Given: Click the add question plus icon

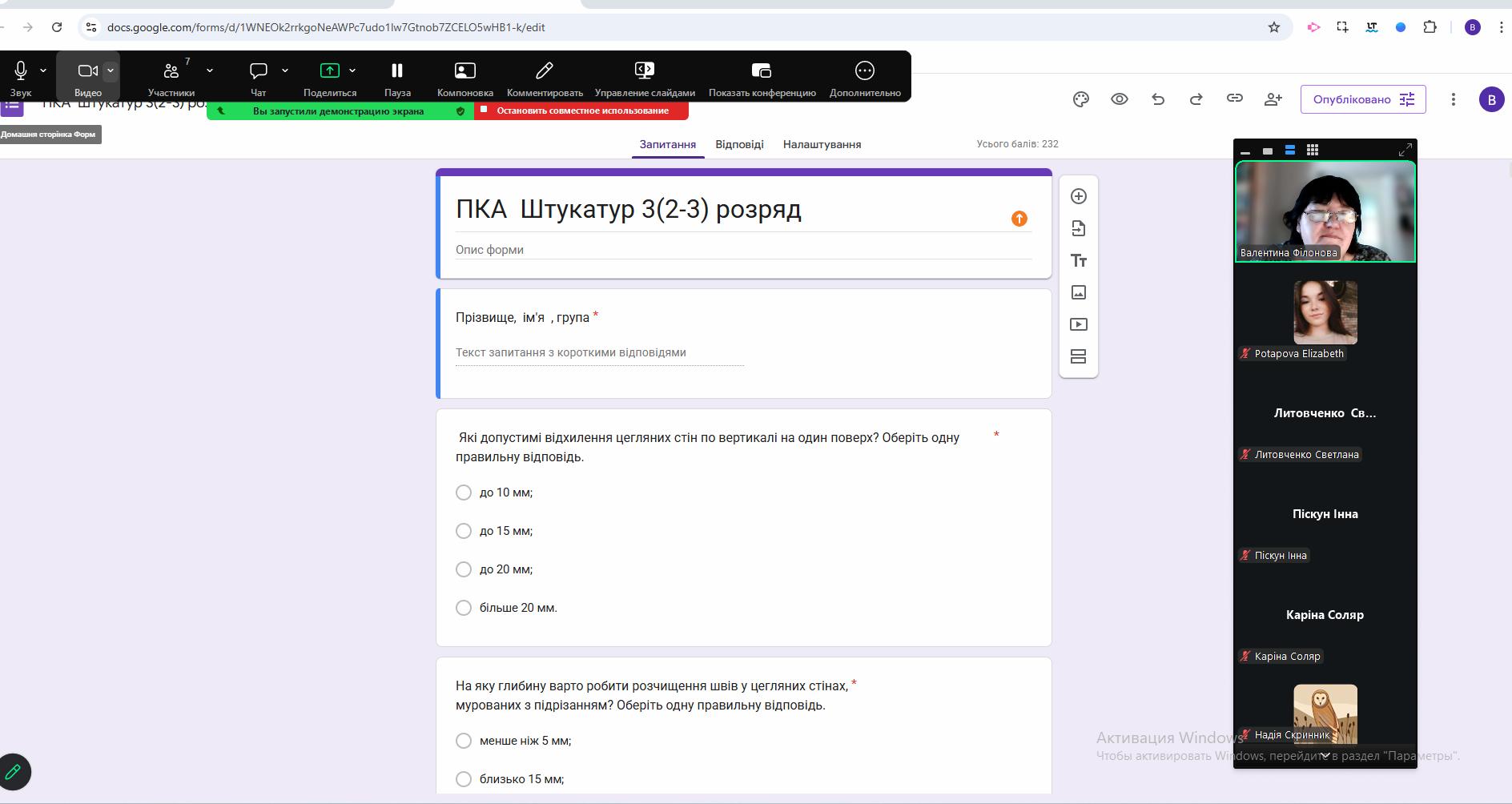Looking at the screenshot, I should click(1079, 196).
